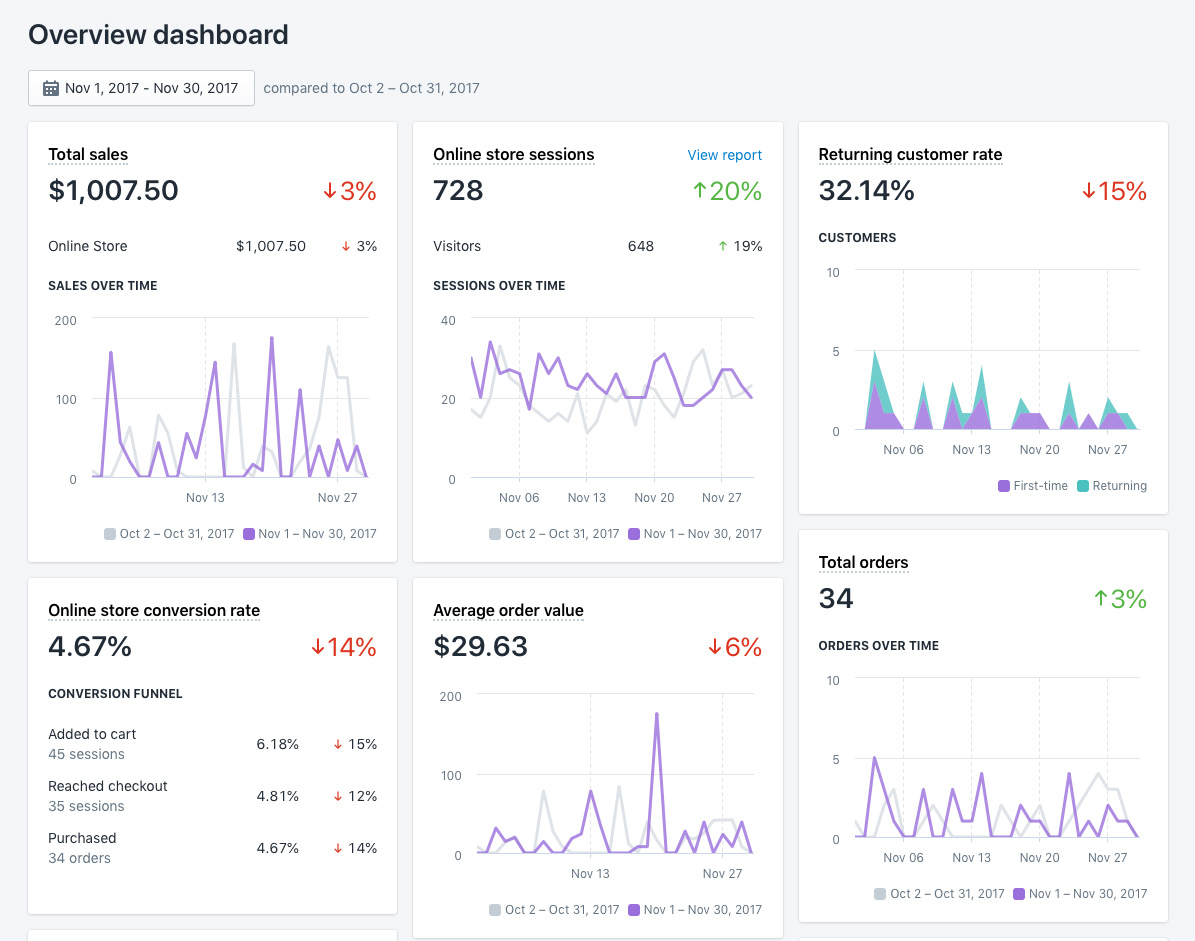1195x941 pixels.
Task: Click the Online Store sales channel label
Action: pyautogui.click(x=88, y=246)
